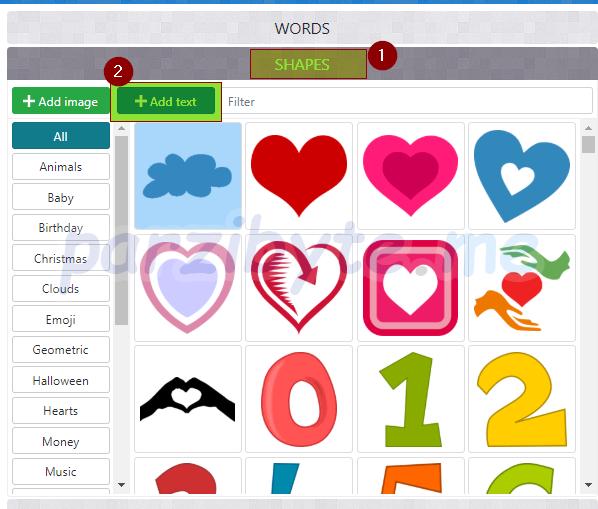Focus the Filter search field
The width and height of the screenshot is (598, 509).
coord(407,101)
